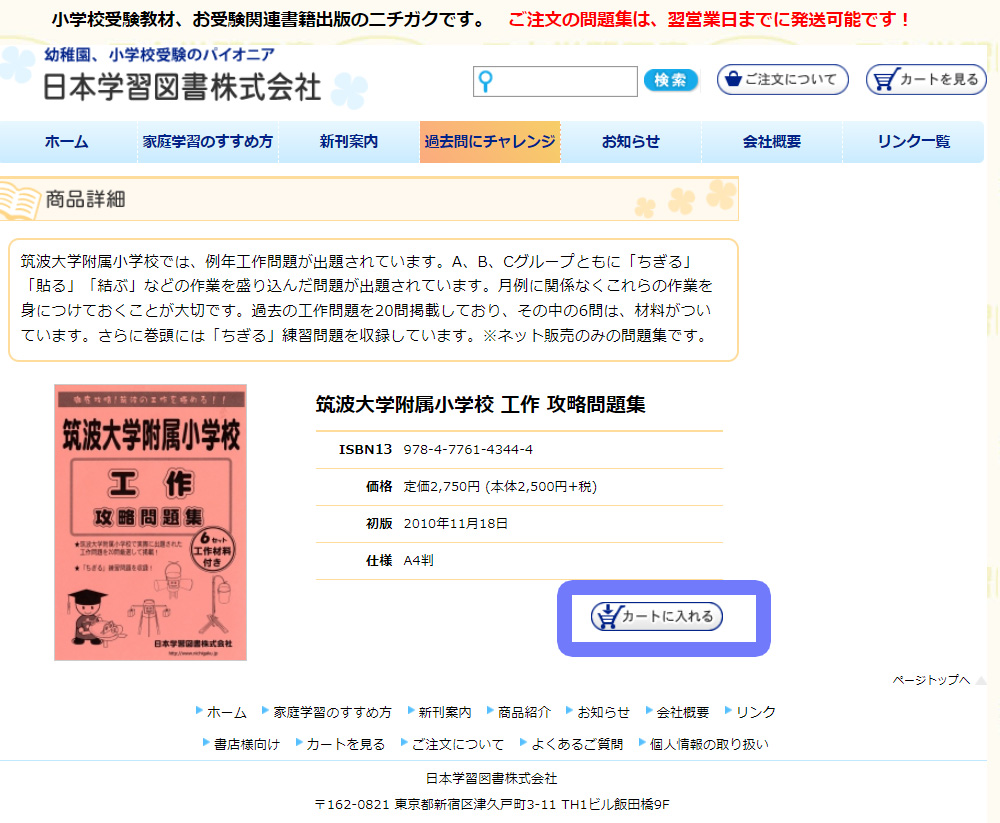Jump up via ページトップへ link
Screen dimensions: 1000x823
931,680
